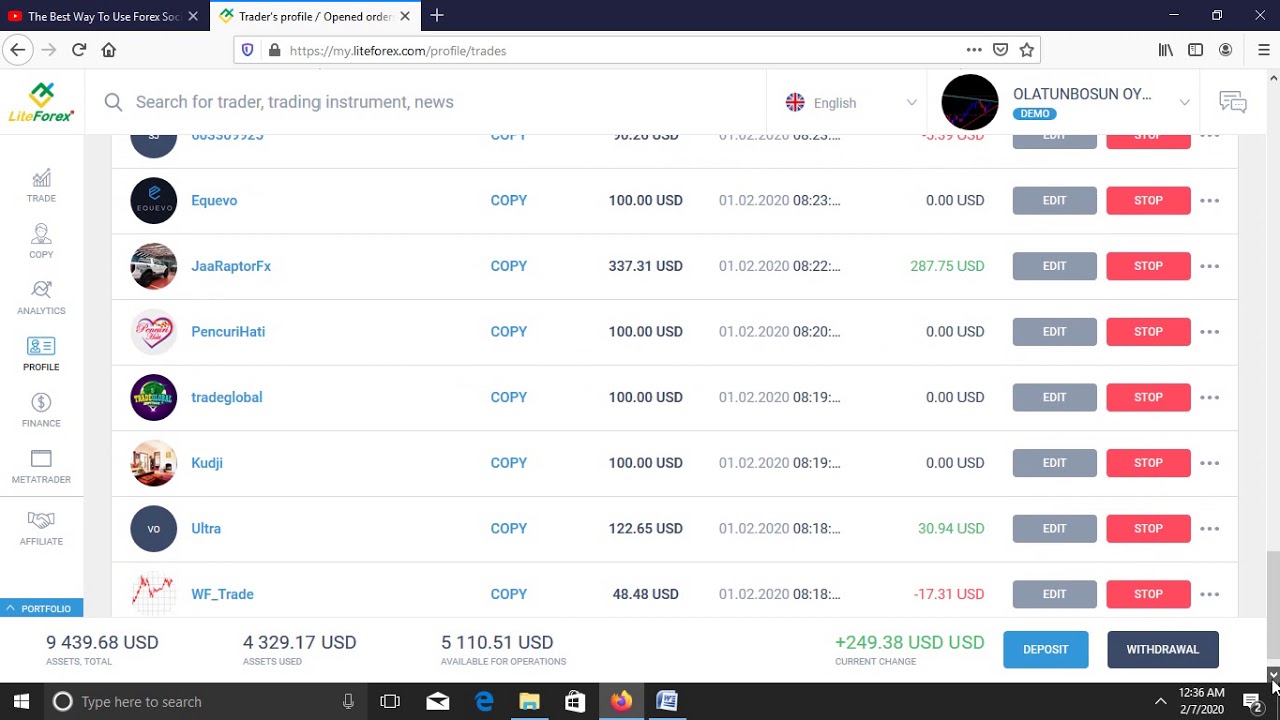
Task: Open WF_Trade trader link
Action: click(x=222, y=594)
